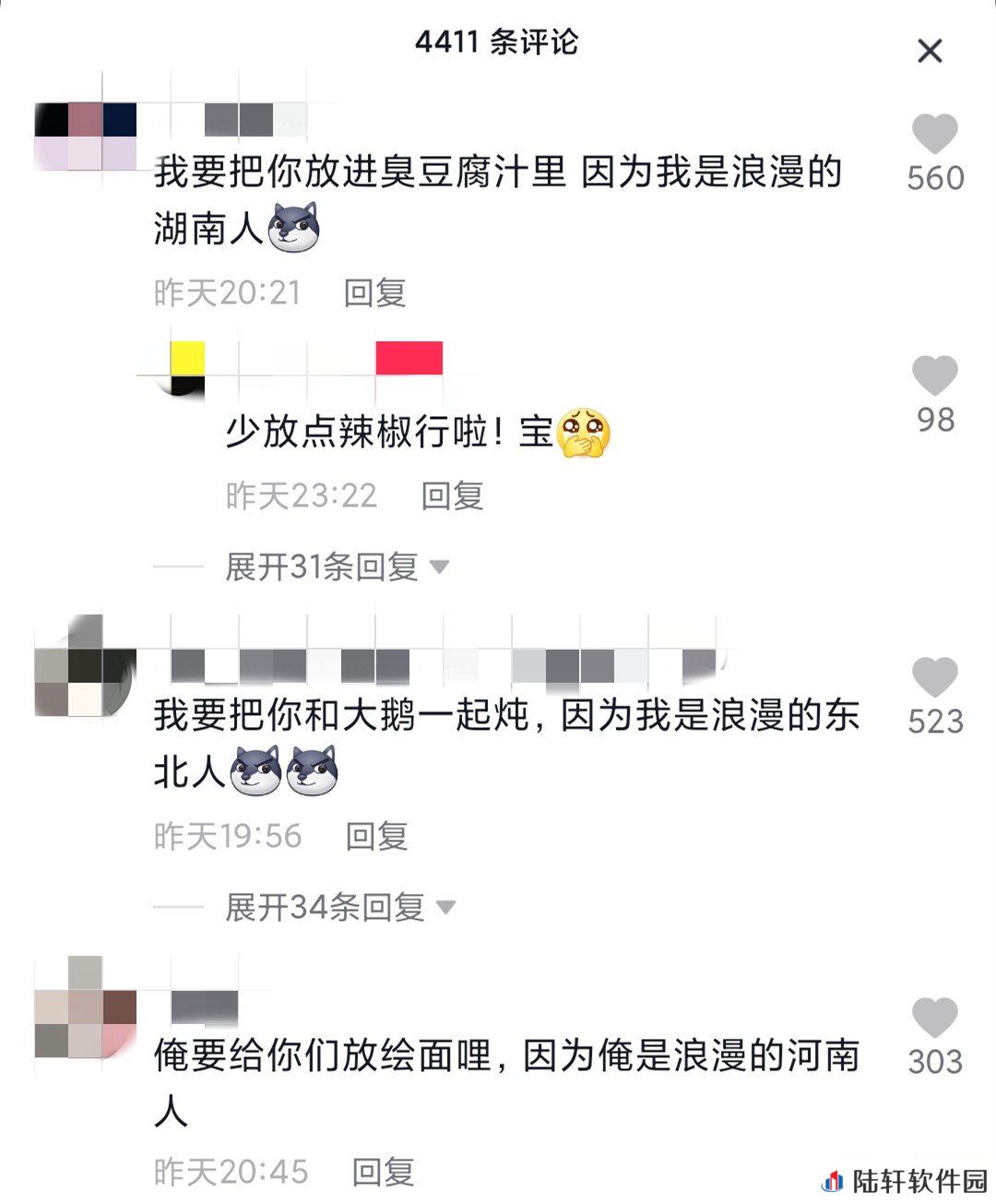Tap the husky emoji after 湖南人
The image size is (996, 1204).
[293, 228]
